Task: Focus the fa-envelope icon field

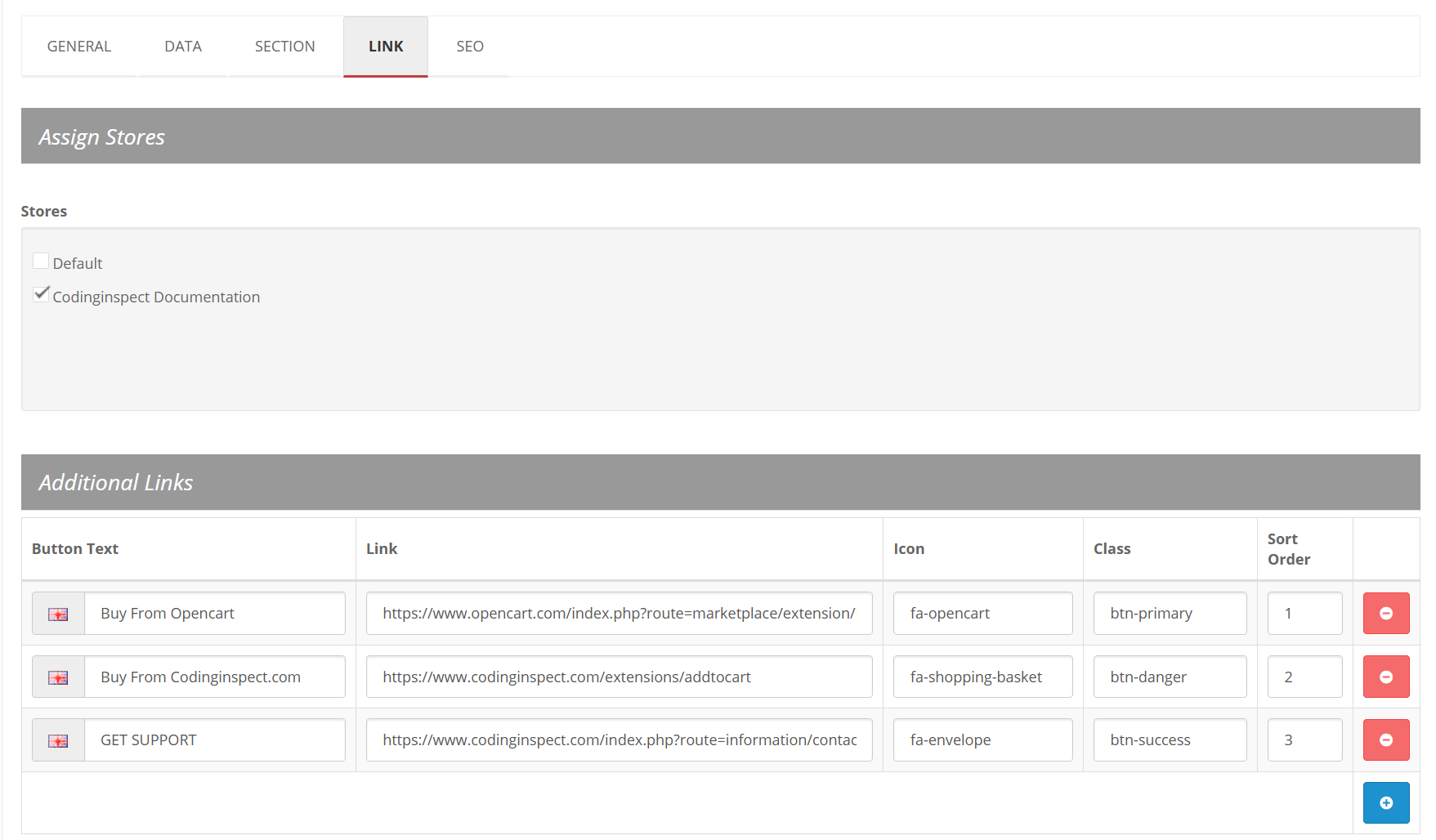Action: (982, 740)
